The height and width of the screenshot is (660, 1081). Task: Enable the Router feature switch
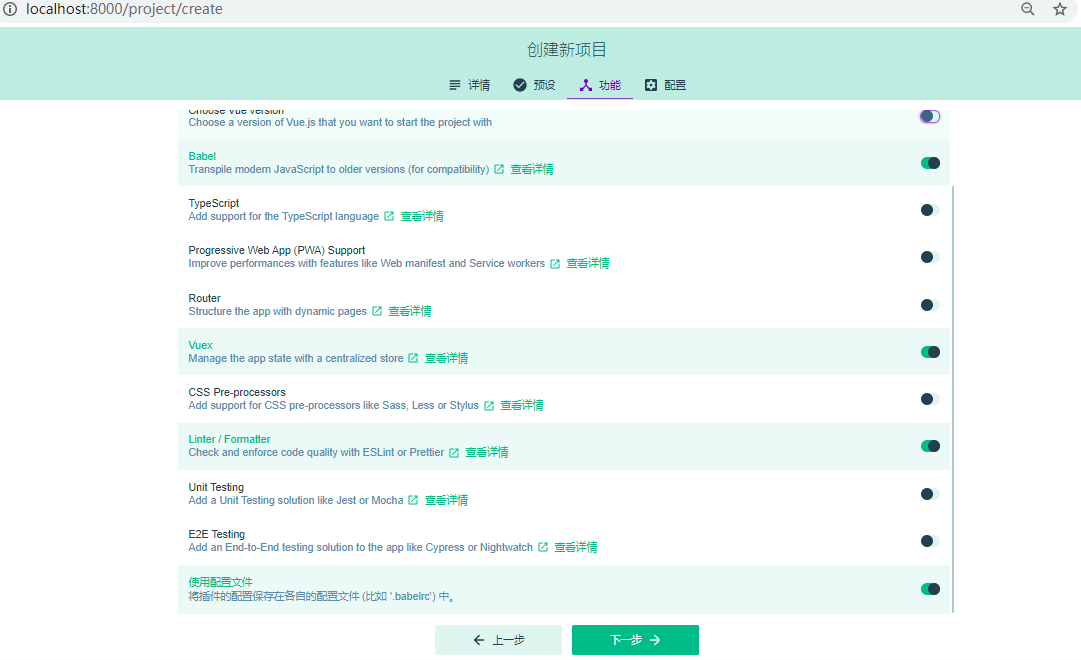point(930,305)
